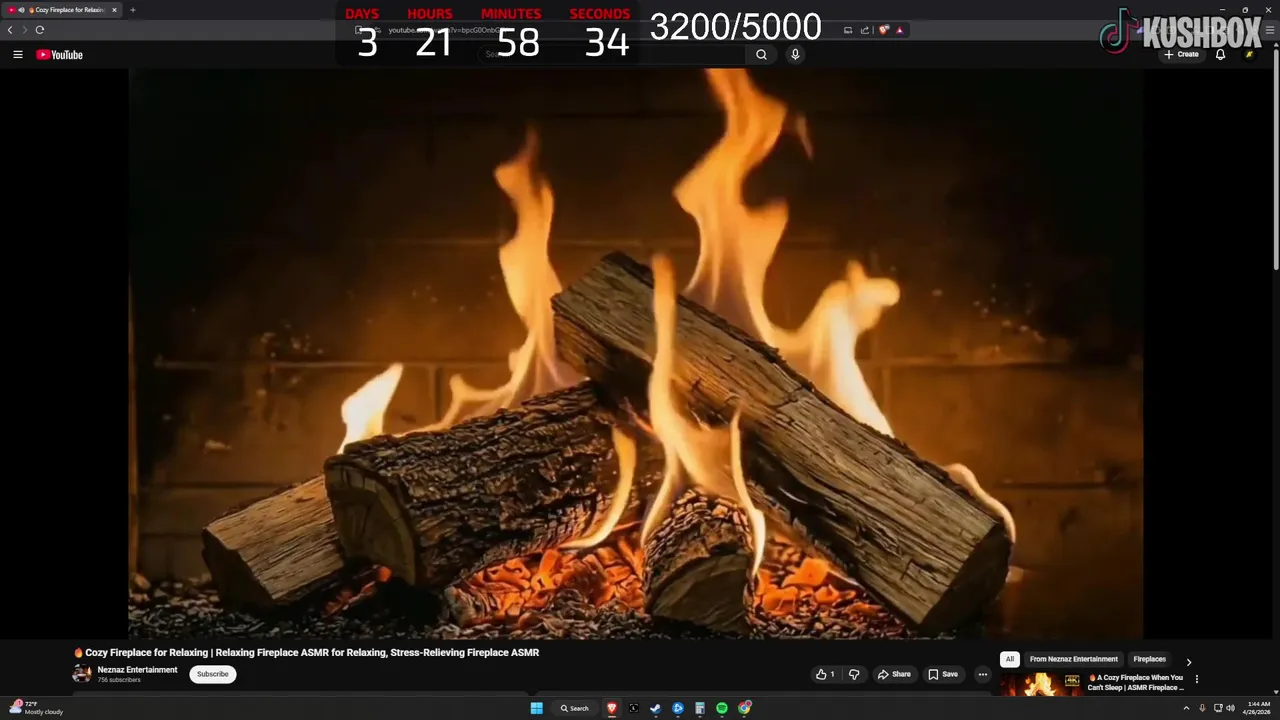Select the Cozy Fireplace browser tab
Image resolution: width=1280 pixels, height=720 pixels.
point(64,10)
